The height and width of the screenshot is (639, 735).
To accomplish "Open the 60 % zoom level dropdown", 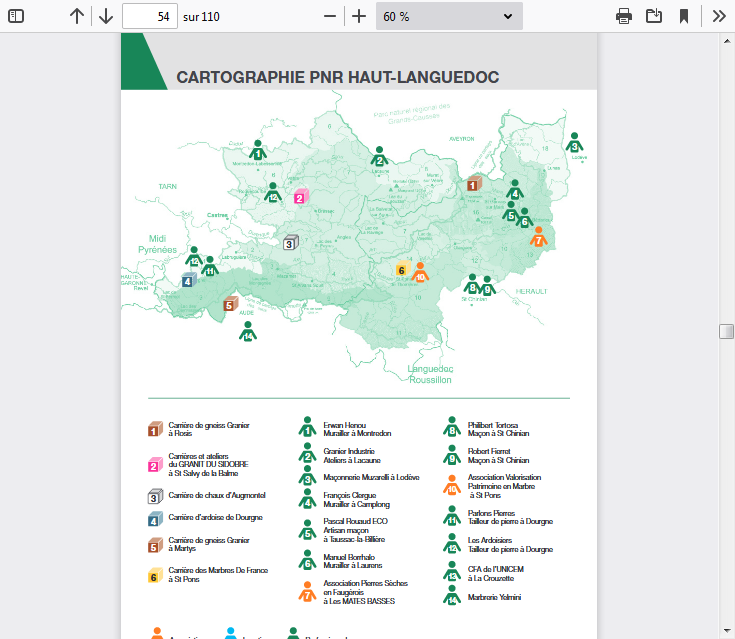I will click(449, 16).
